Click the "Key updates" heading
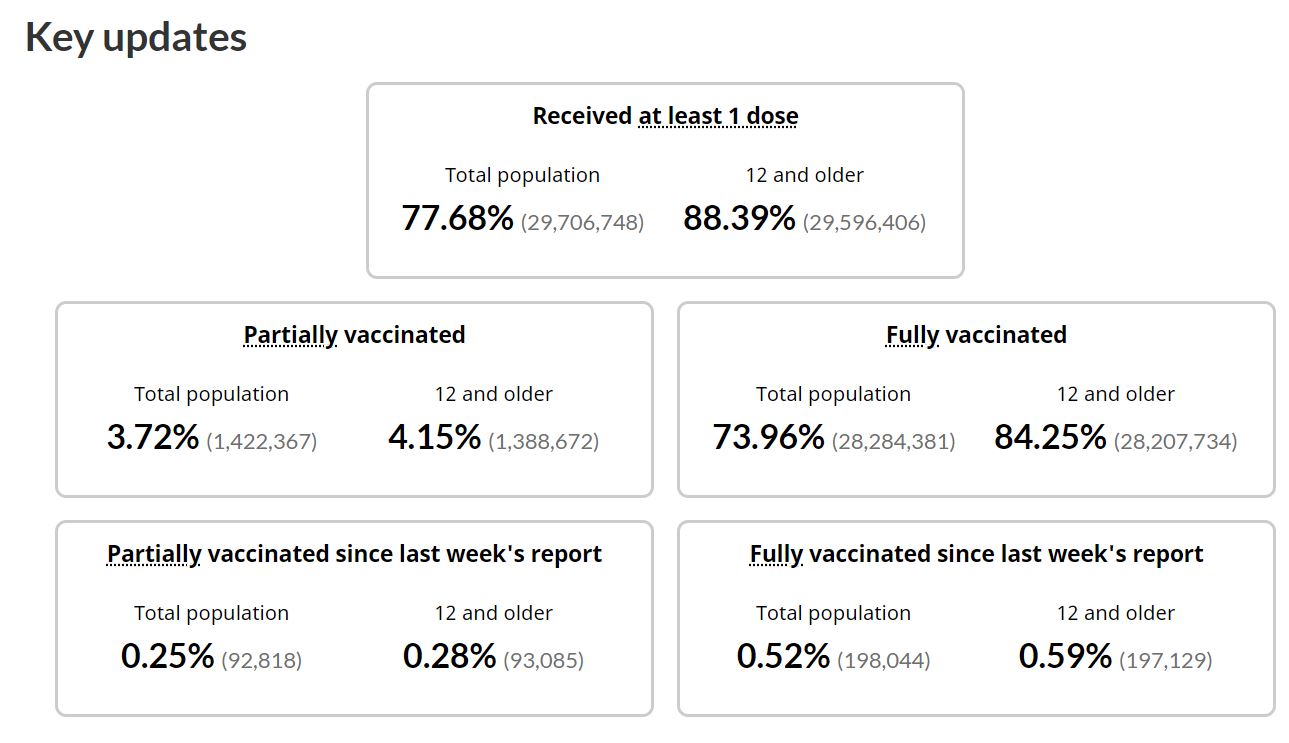1289x743 pixels. coord(136,37)
